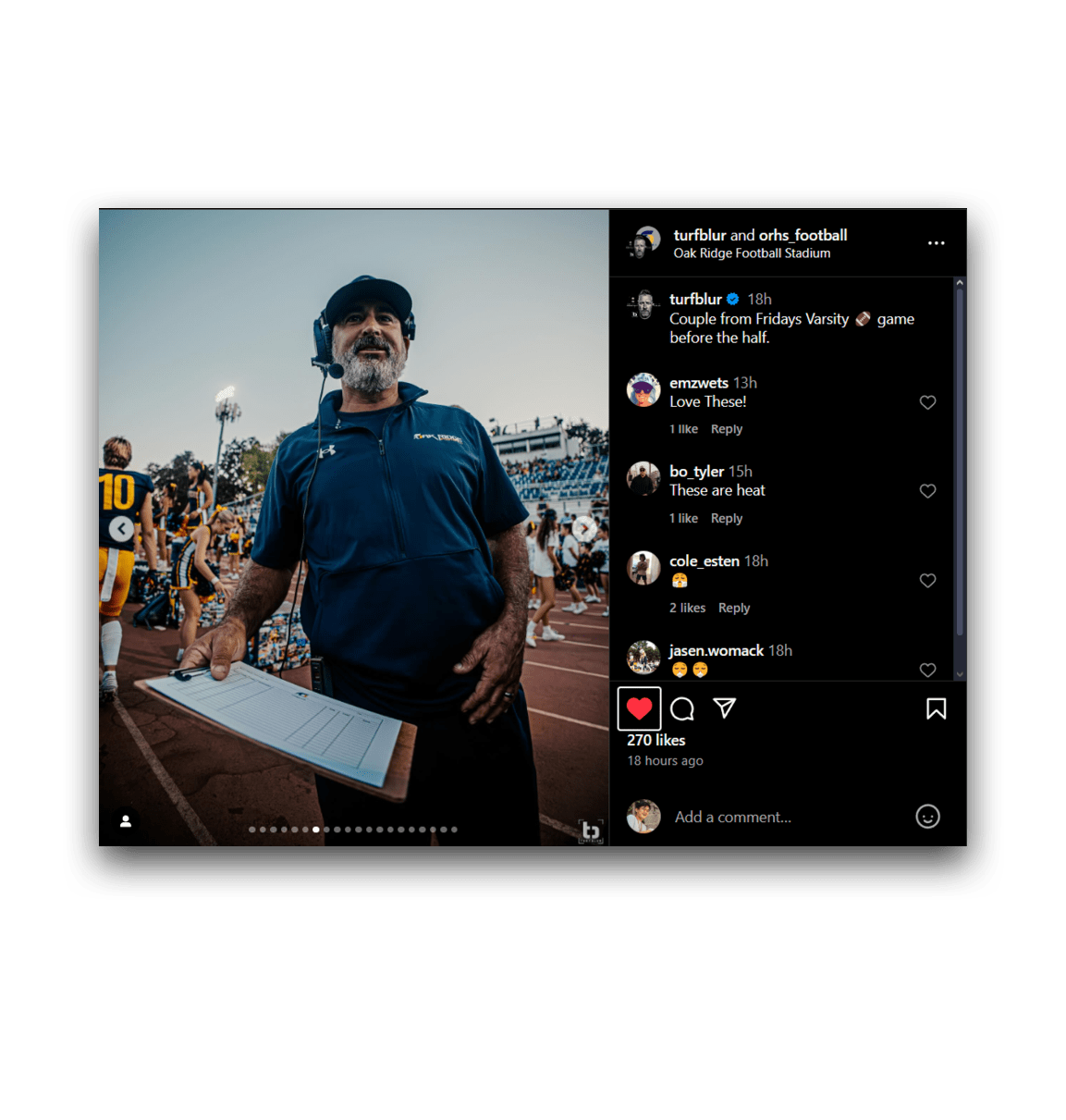Unlike the post with the red heart
This screenshot has height=1120, width=1066.
pyautogui.click(x=639, y=709)
